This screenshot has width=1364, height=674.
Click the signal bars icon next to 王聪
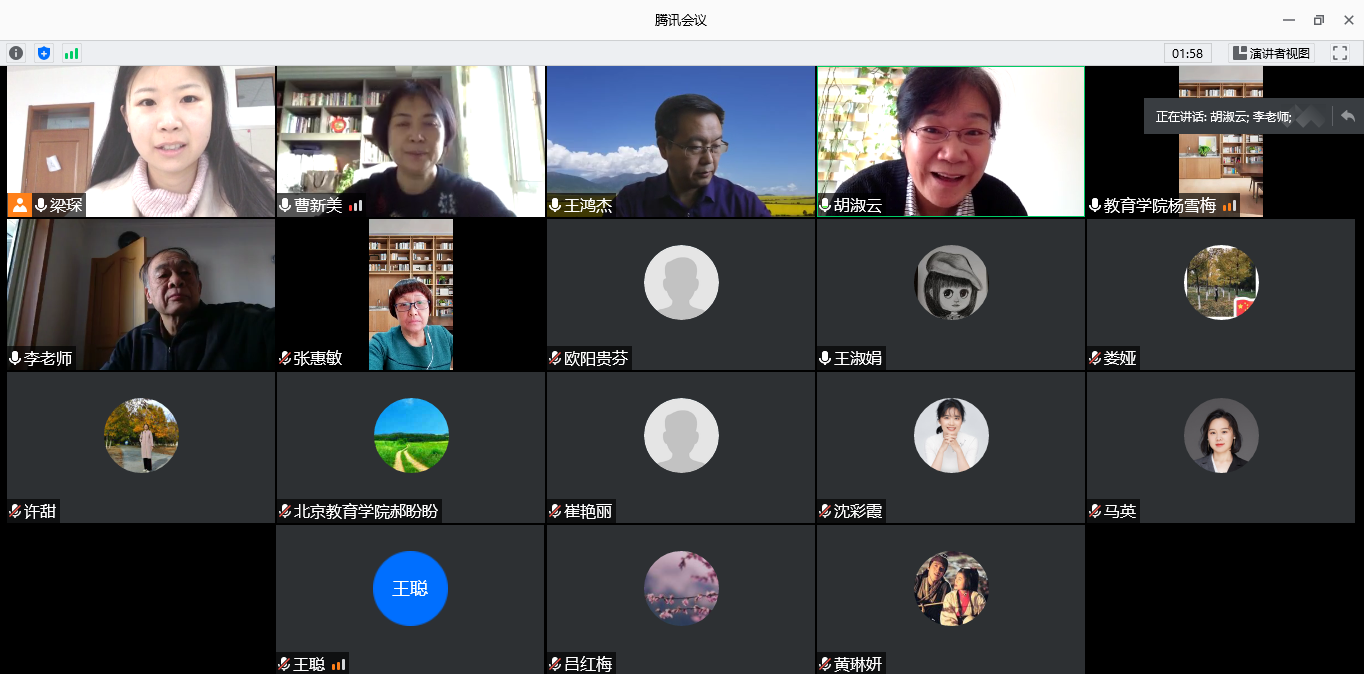(339, 664)
